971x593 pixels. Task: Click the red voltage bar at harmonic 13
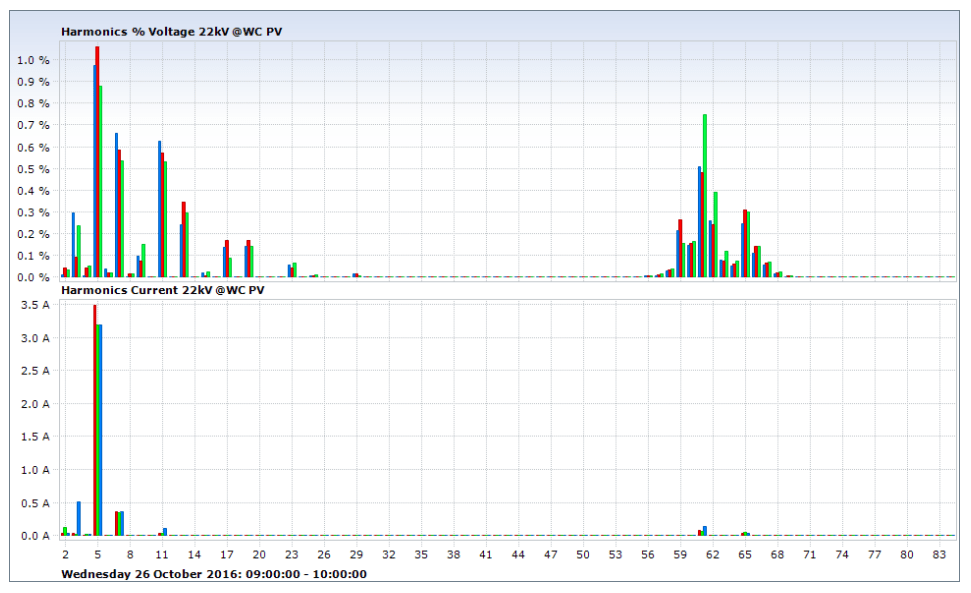(184, 240)
